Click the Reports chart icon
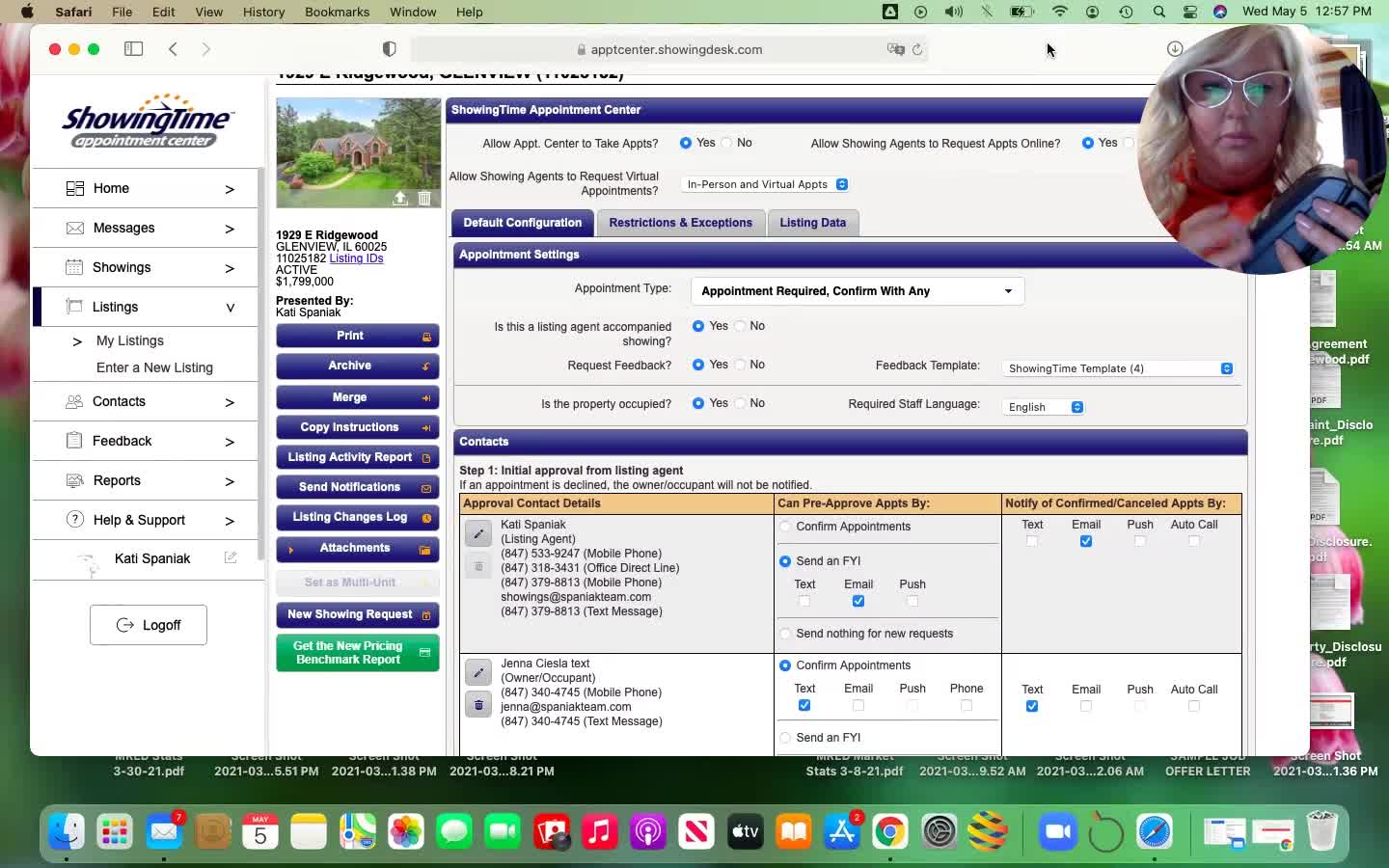 point(74,480)
